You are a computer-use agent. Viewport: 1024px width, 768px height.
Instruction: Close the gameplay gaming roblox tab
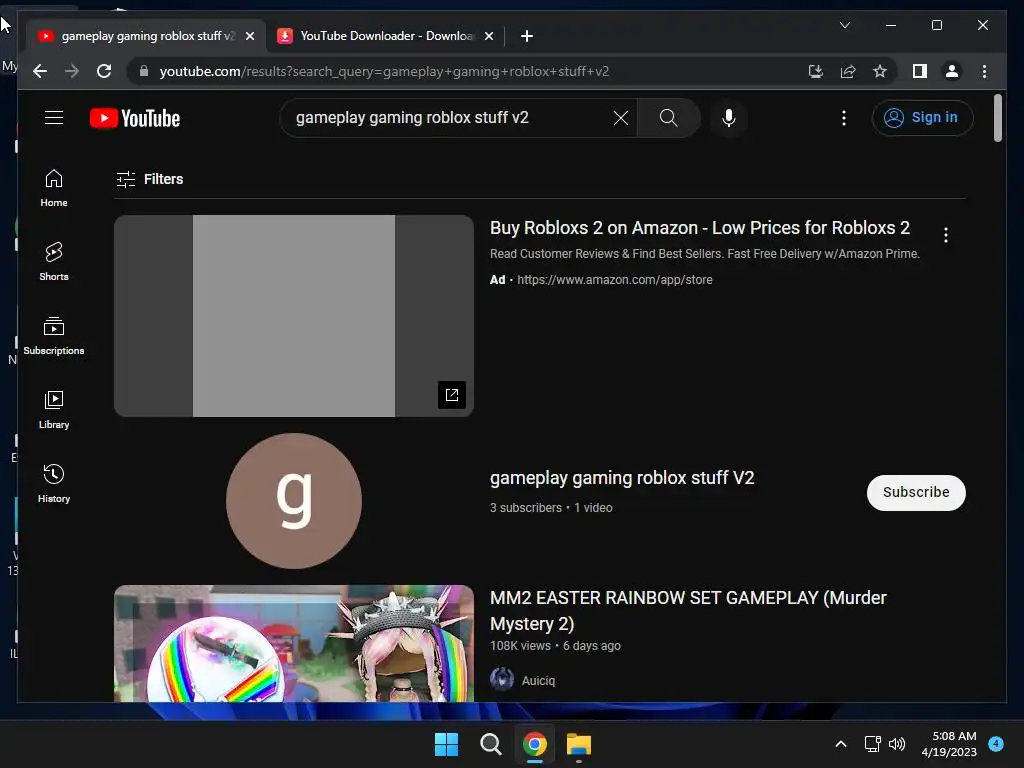[249, 36]
